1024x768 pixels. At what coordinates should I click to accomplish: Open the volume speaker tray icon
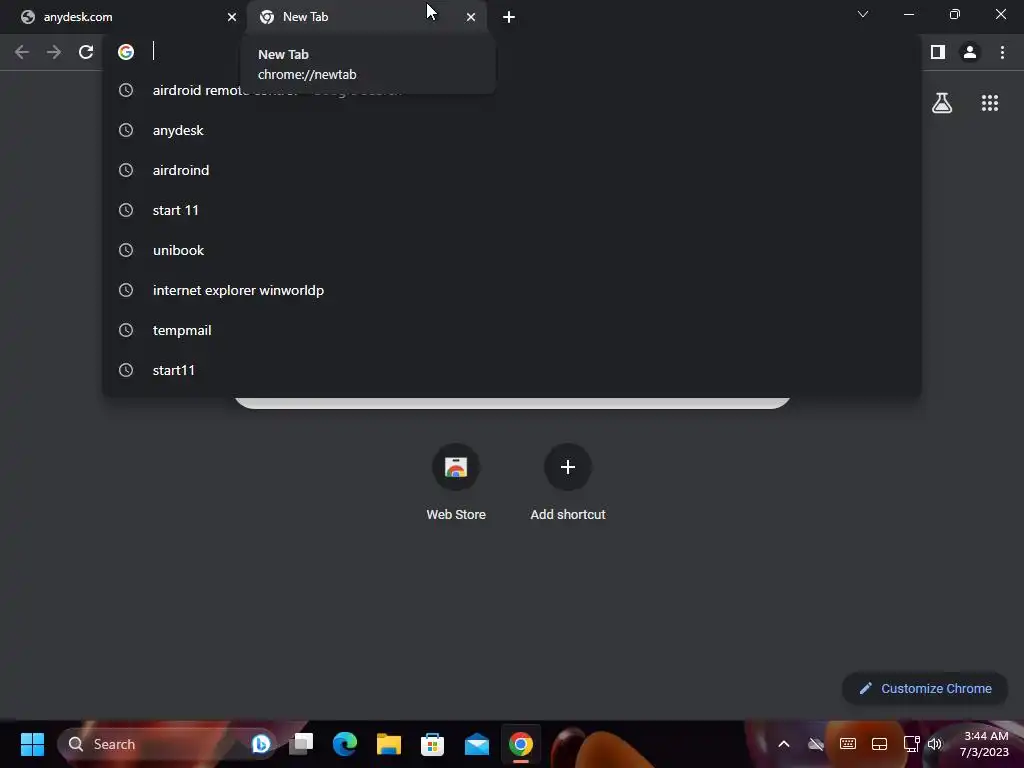(935, 744)
